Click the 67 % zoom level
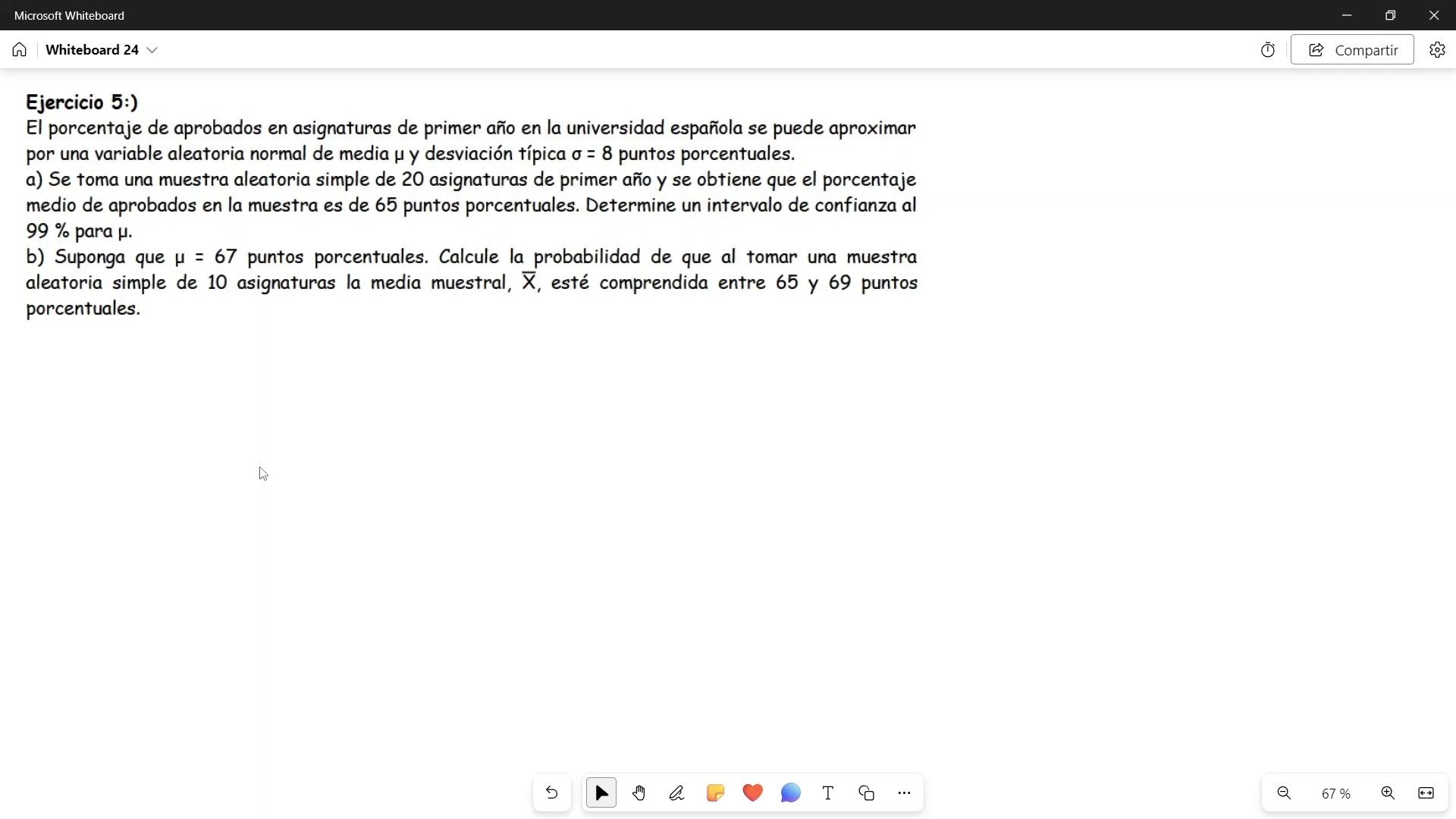Screen dimensions: 1456x819 coord(1335,793)
